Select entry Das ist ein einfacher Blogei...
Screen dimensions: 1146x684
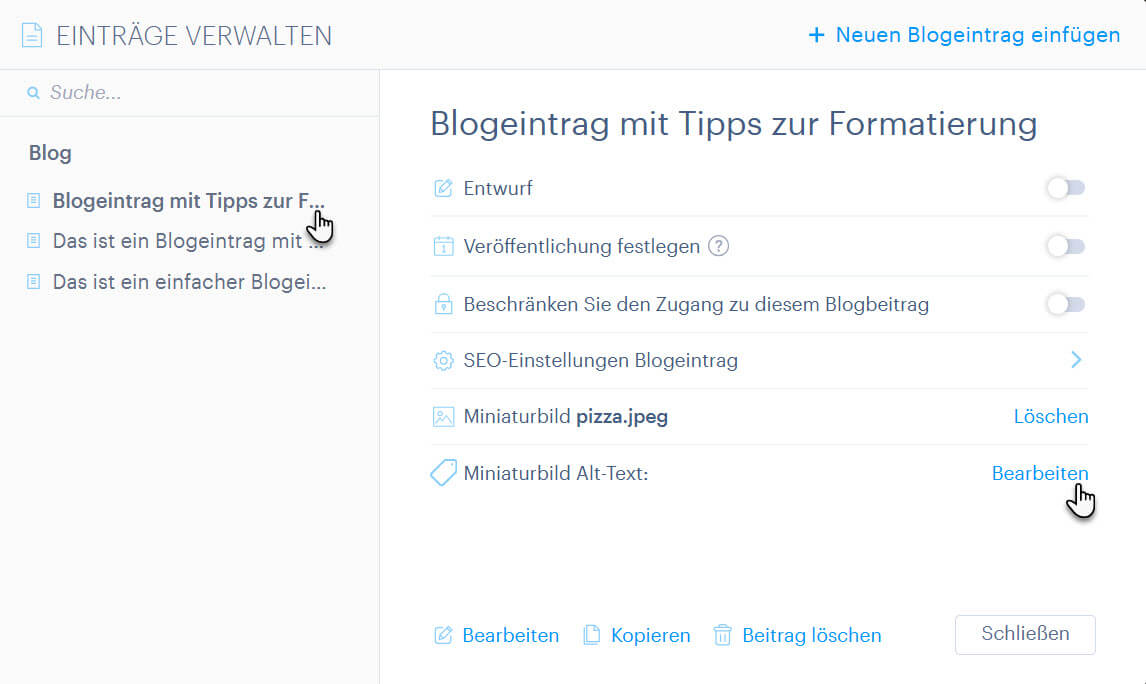[189, 282]
